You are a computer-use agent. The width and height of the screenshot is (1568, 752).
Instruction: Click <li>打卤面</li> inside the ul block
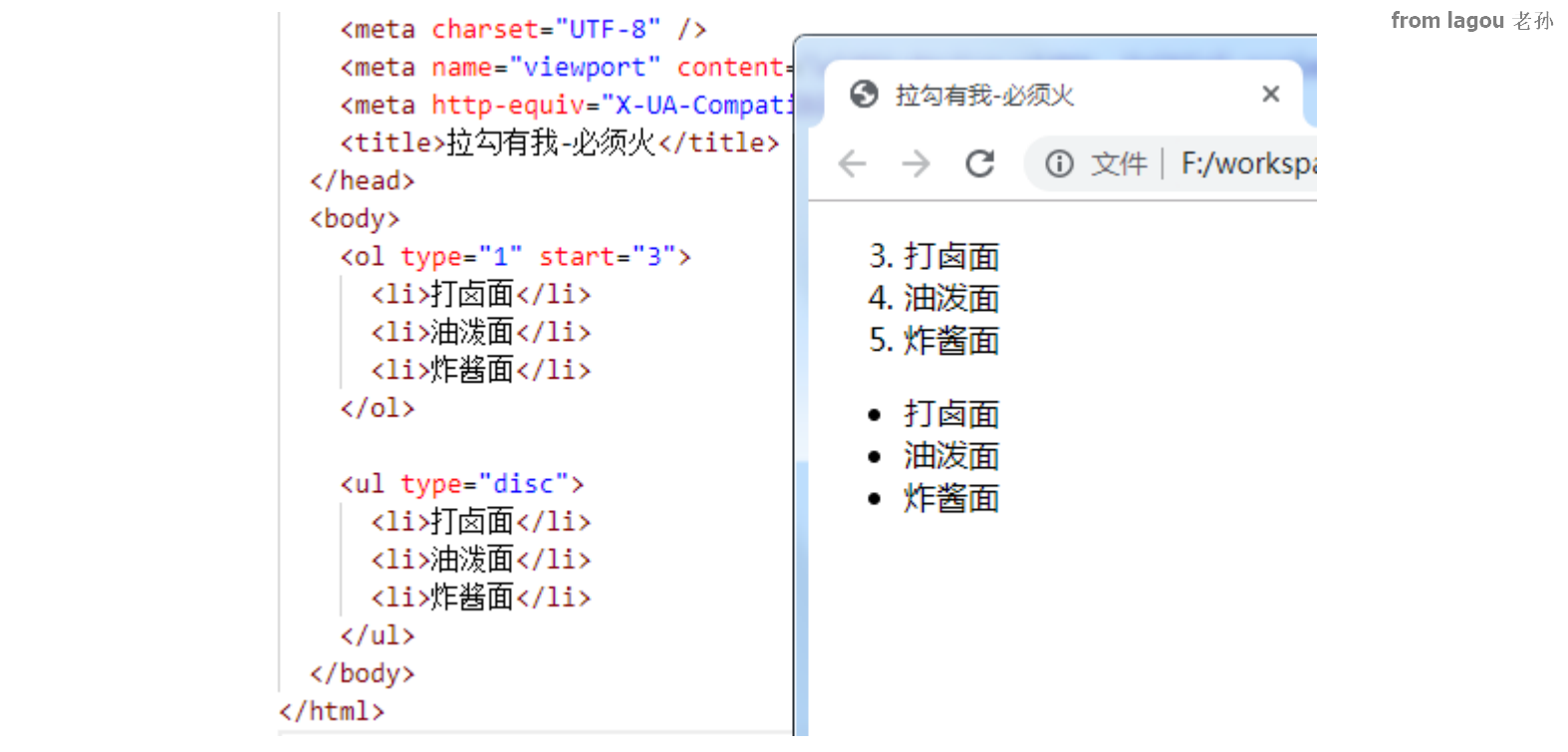(x=481, y=522)
